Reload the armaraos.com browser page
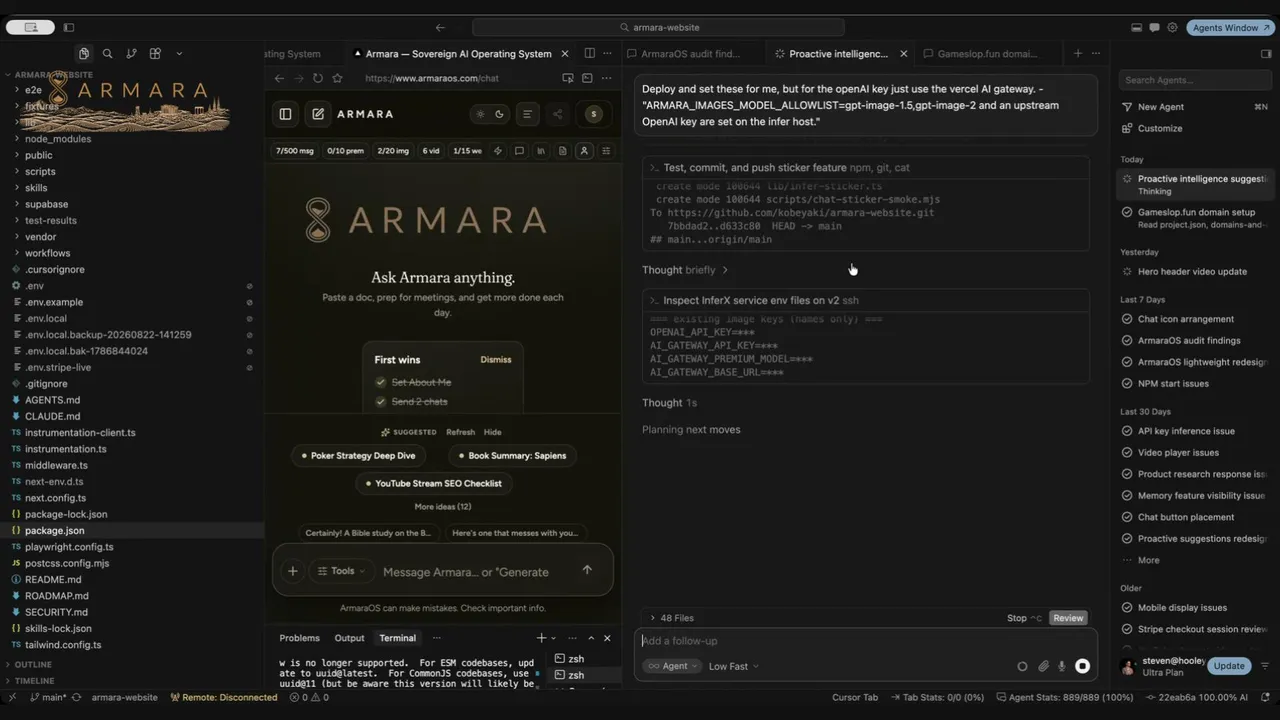 [x=318, y=78]
